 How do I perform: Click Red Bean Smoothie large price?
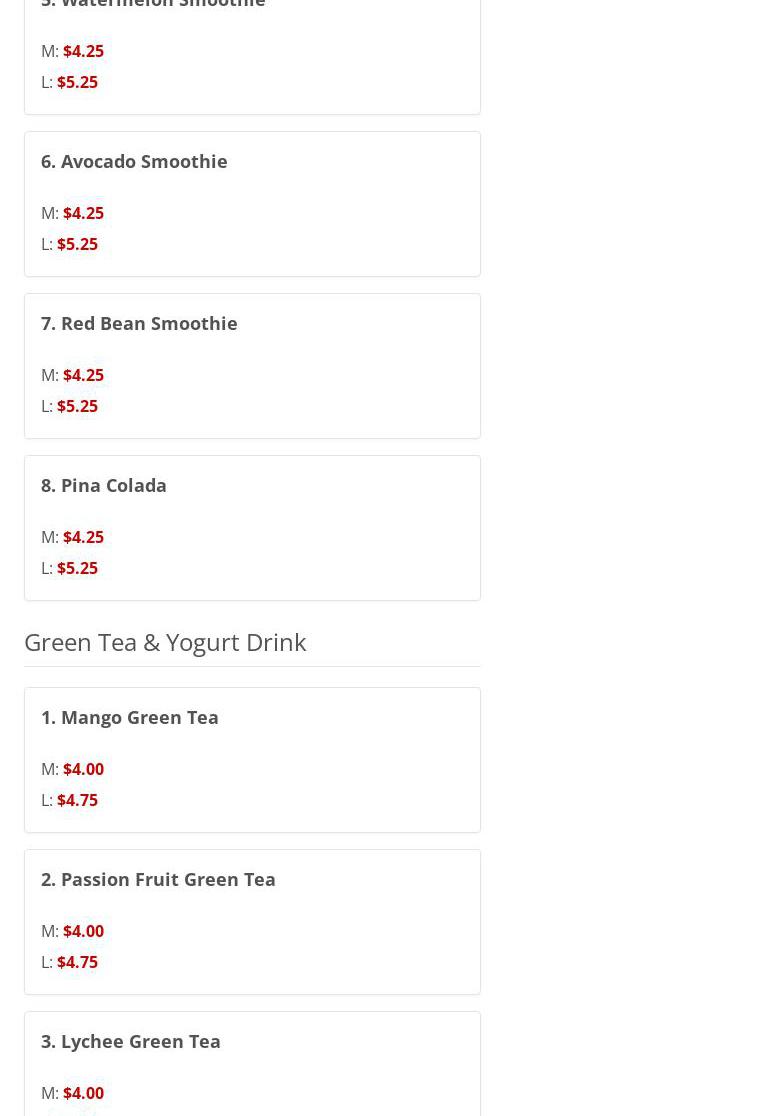(78, 406)
